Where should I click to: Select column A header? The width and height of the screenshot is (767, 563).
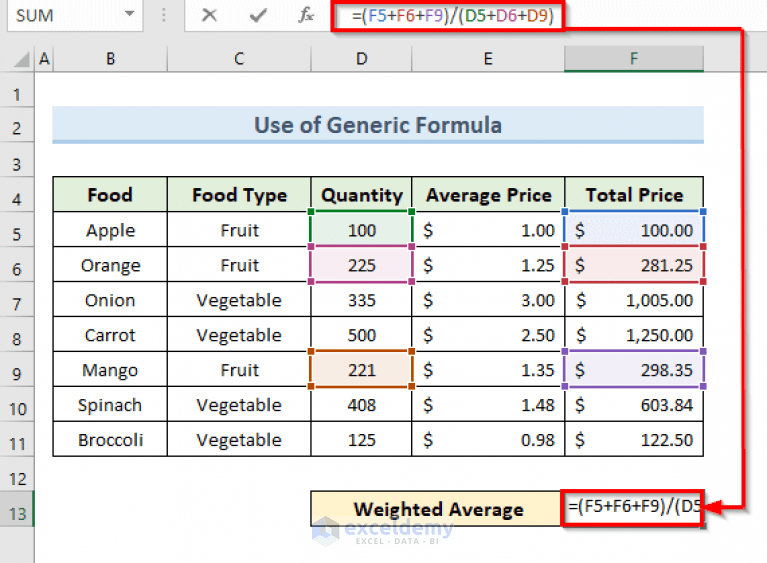point(44,59)
